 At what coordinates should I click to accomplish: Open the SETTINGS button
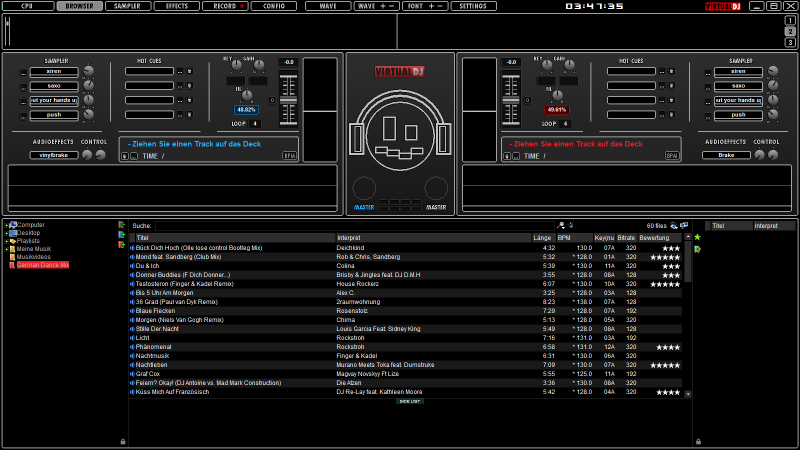(473, 6)
